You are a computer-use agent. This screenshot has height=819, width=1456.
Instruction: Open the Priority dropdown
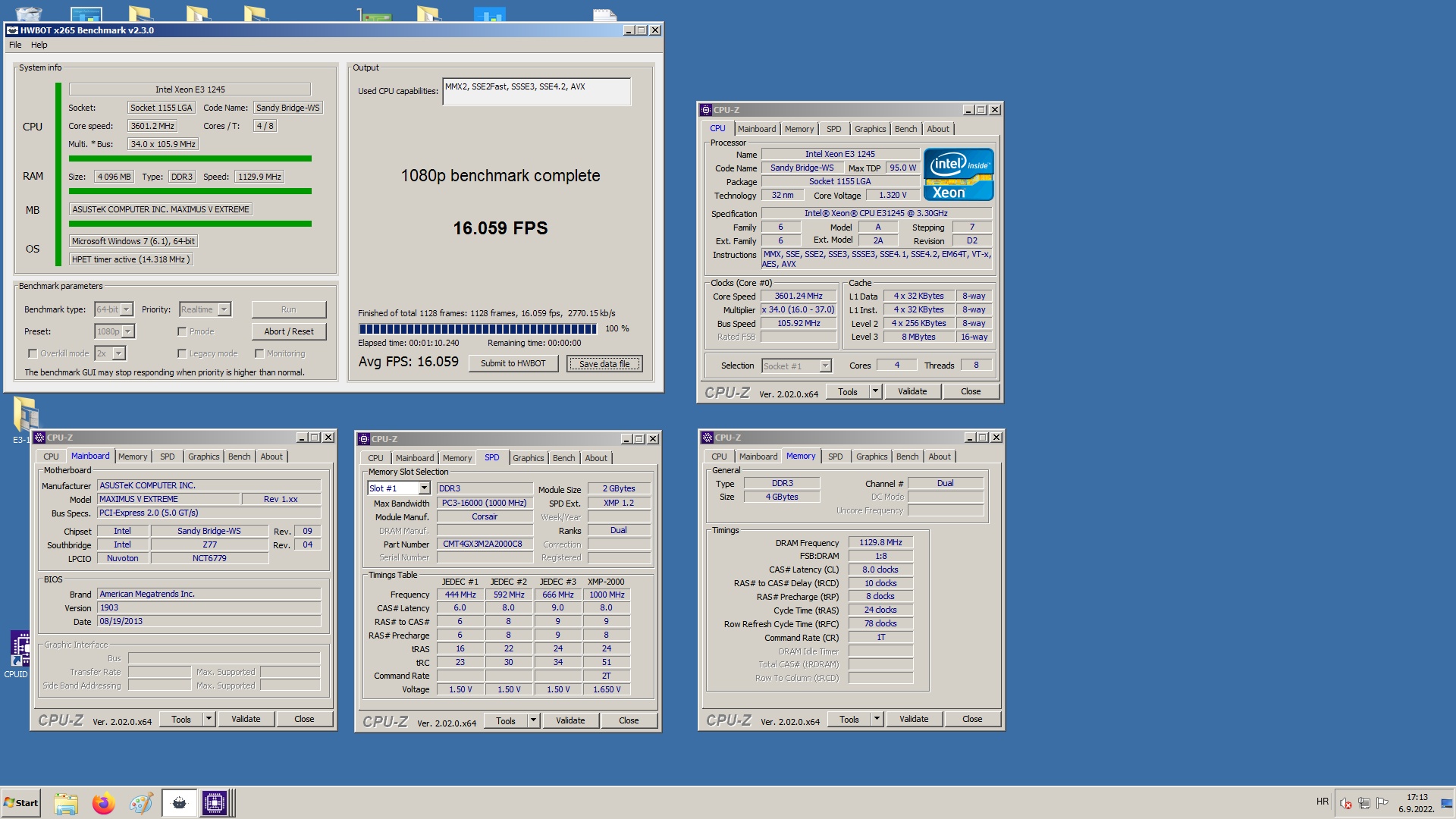point(205,309)
